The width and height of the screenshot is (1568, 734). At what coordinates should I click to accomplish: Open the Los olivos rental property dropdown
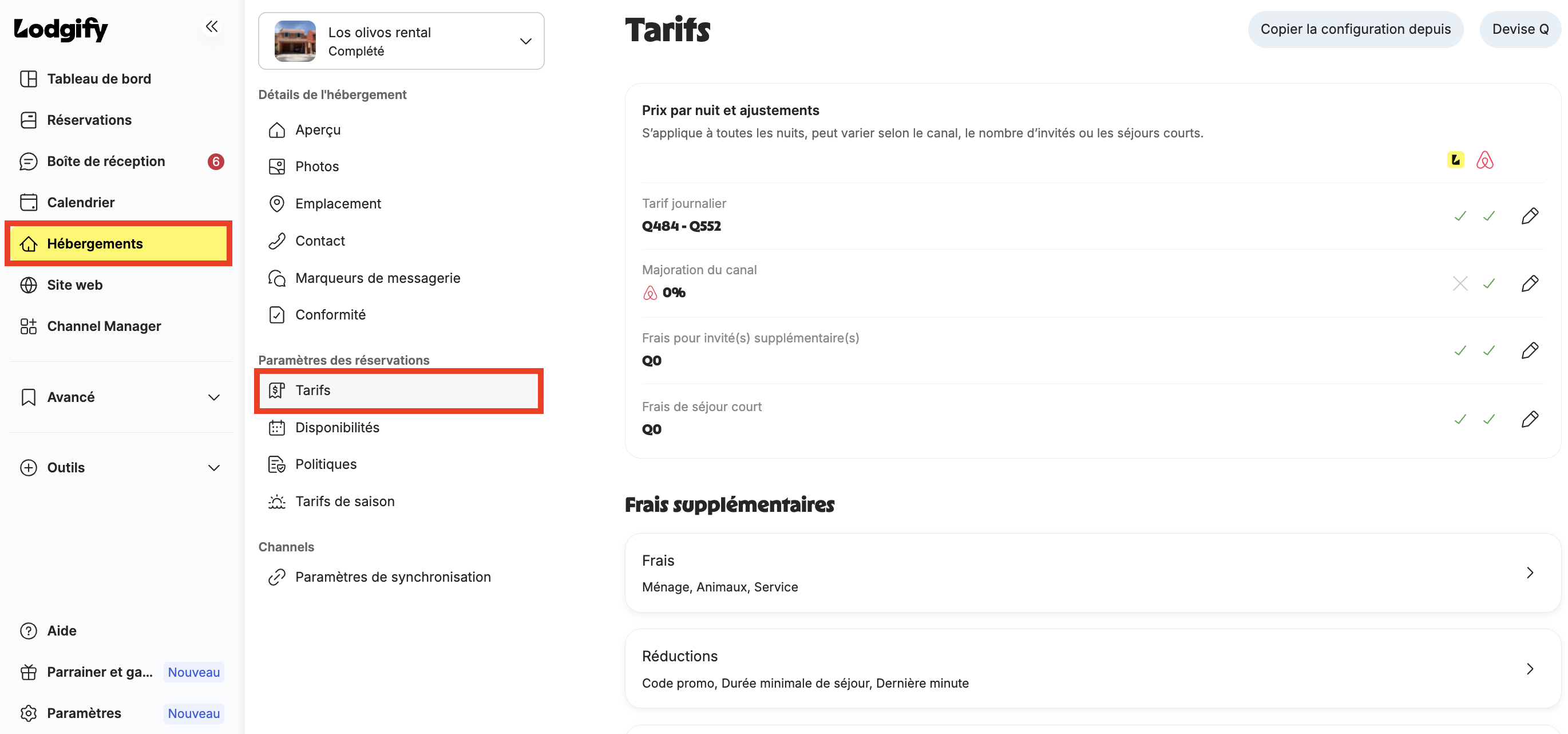click(401, 41)
